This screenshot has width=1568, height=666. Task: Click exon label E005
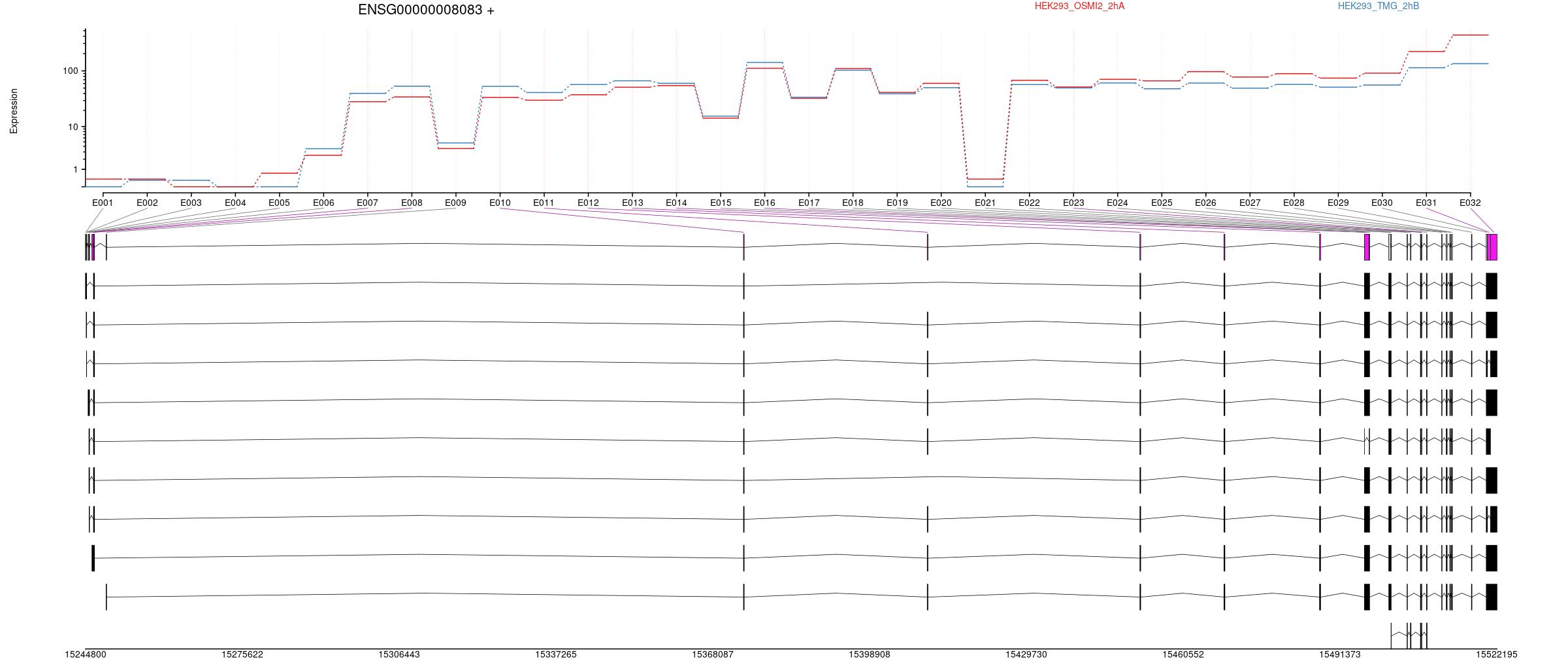(x=279, y=203)
